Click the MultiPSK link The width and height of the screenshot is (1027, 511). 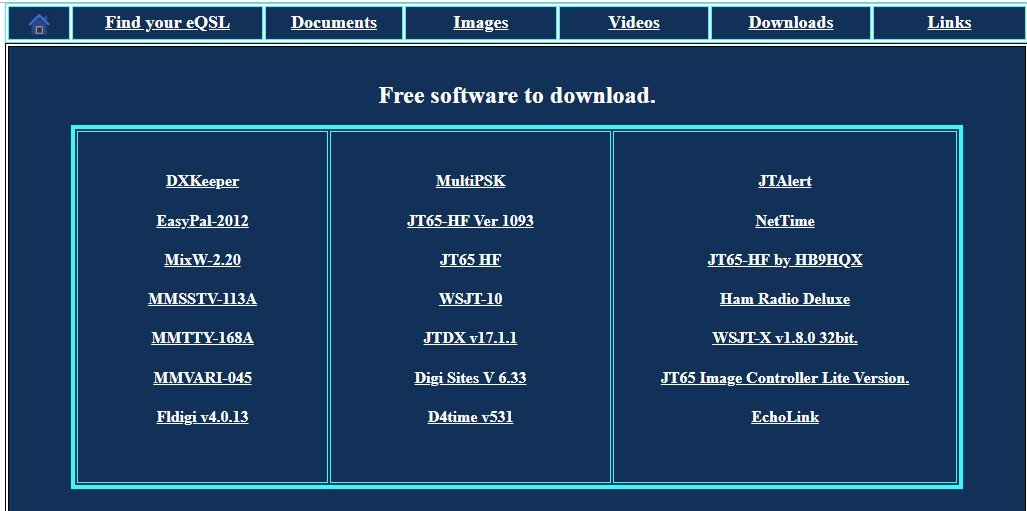tap(470, 181)
